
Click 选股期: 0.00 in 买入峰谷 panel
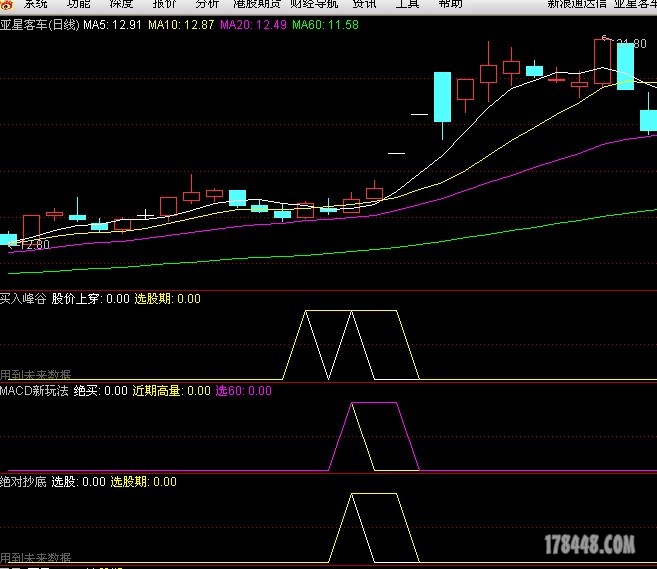168,299
